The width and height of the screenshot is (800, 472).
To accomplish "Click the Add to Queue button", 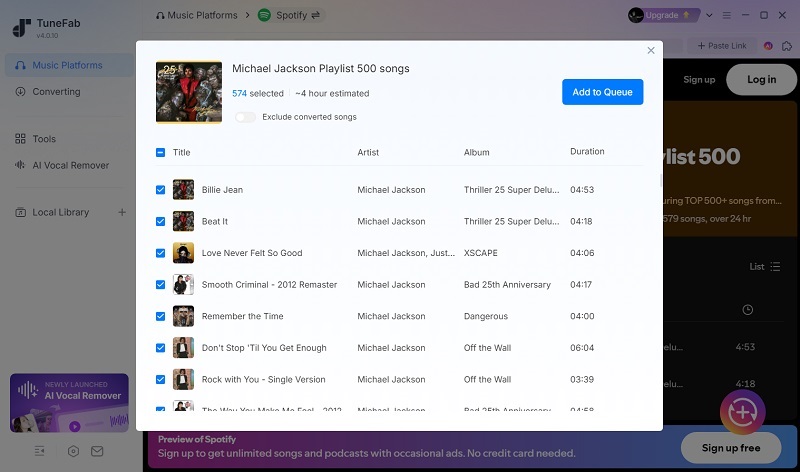I will [x=603, y=92].
